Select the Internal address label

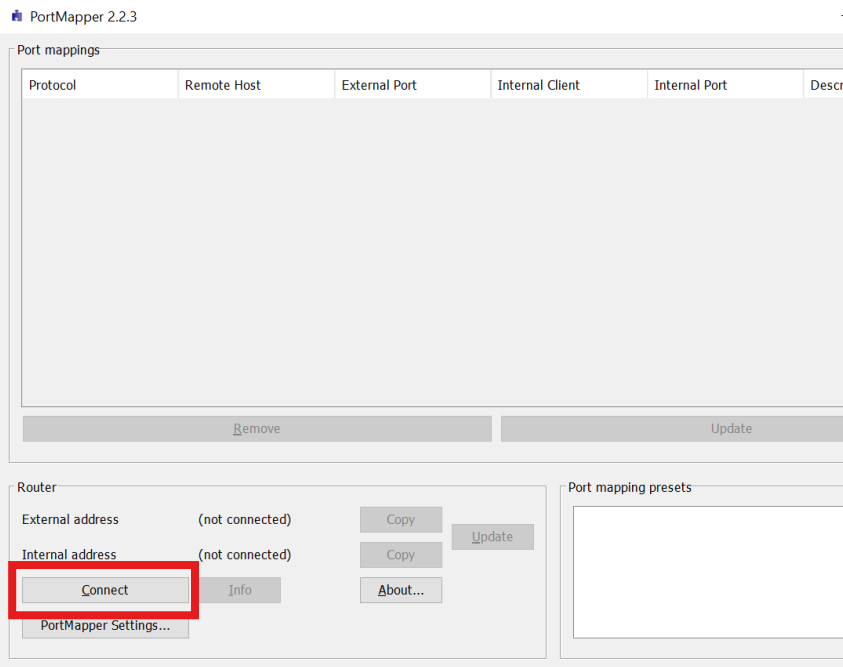click(69, 555)
